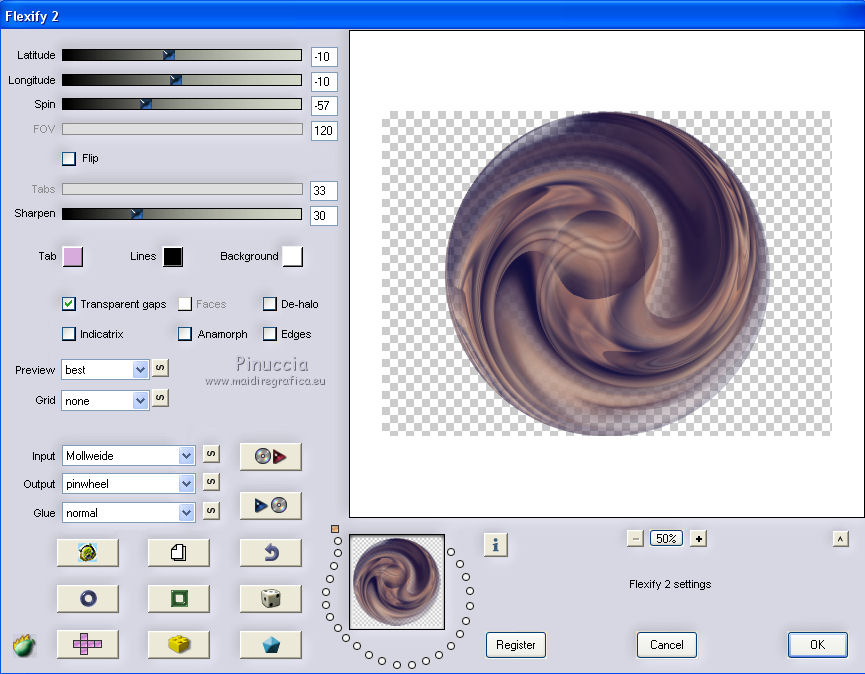Open the Input projection dropdown
865x674 pixels.
pyautogui.click(x=129, y=456)
